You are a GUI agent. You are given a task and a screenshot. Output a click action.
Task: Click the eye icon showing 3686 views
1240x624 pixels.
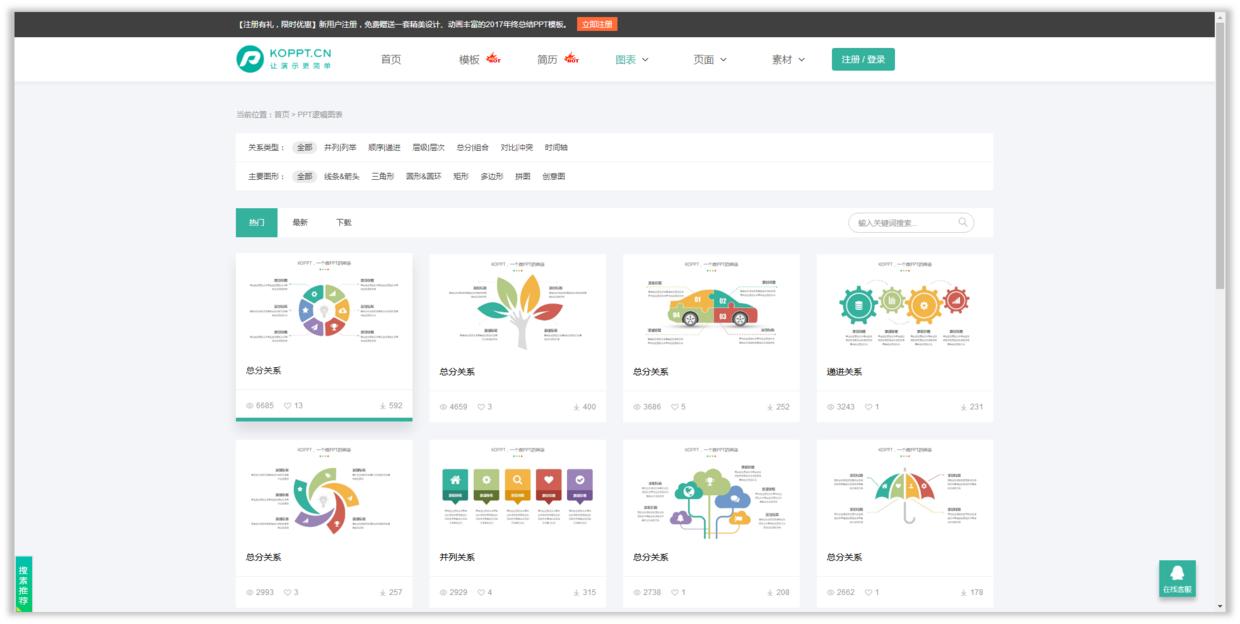tap(637, 407)
